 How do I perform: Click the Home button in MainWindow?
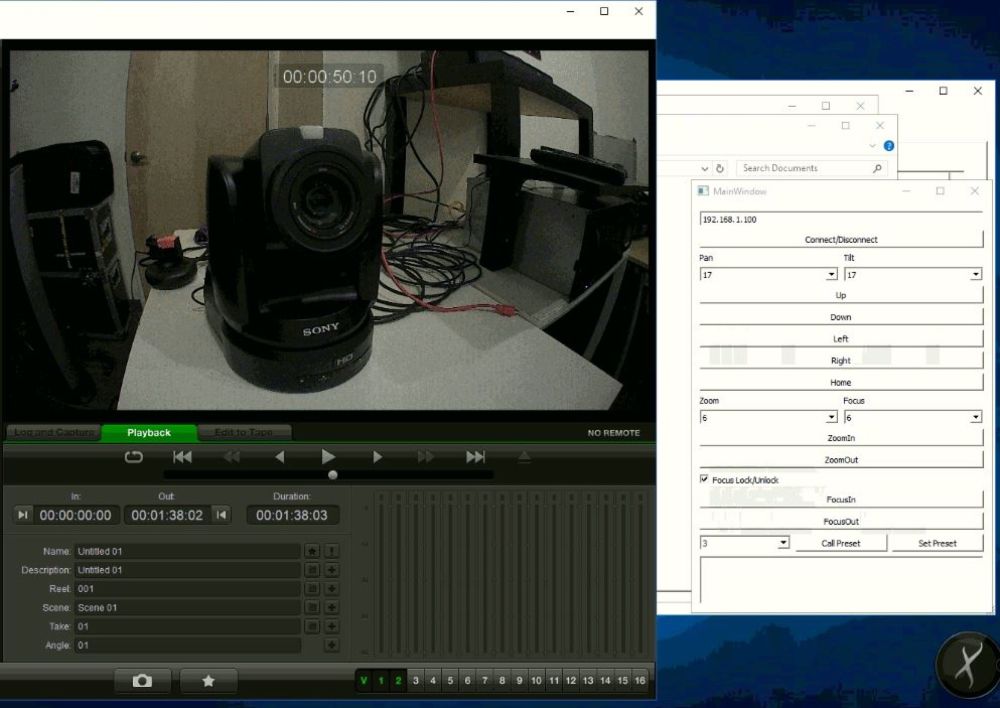(841, 382)
